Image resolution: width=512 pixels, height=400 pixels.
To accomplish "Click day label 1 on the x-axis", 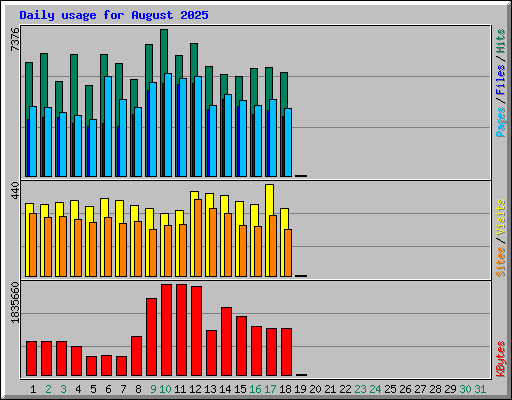I will (33, 389).
